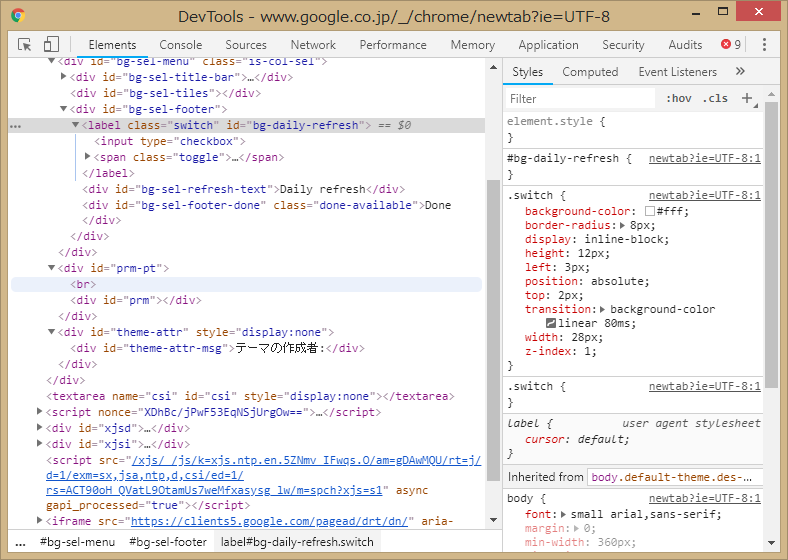This screenshot has width=788, height=560.
Task: Click the Chrome icon in the title bar
Action: click(18, 16)
